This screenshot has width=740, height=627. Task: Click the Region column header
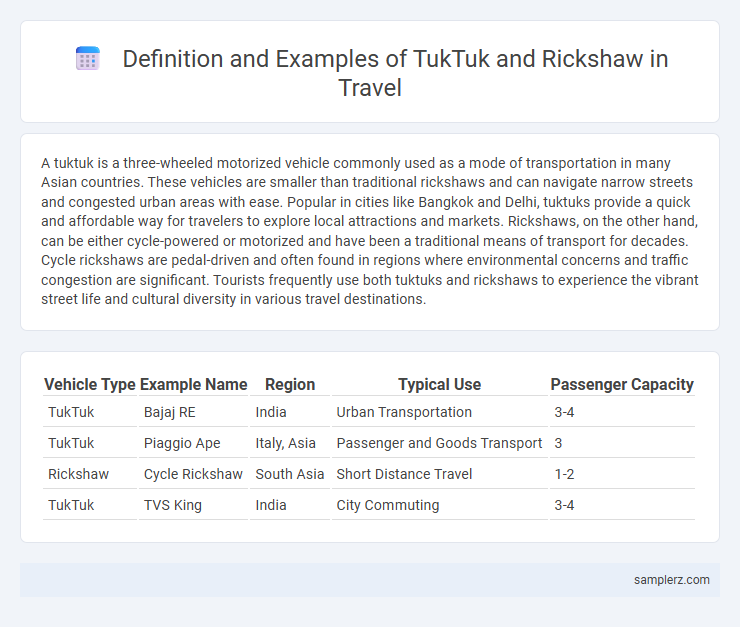point(290,385)
